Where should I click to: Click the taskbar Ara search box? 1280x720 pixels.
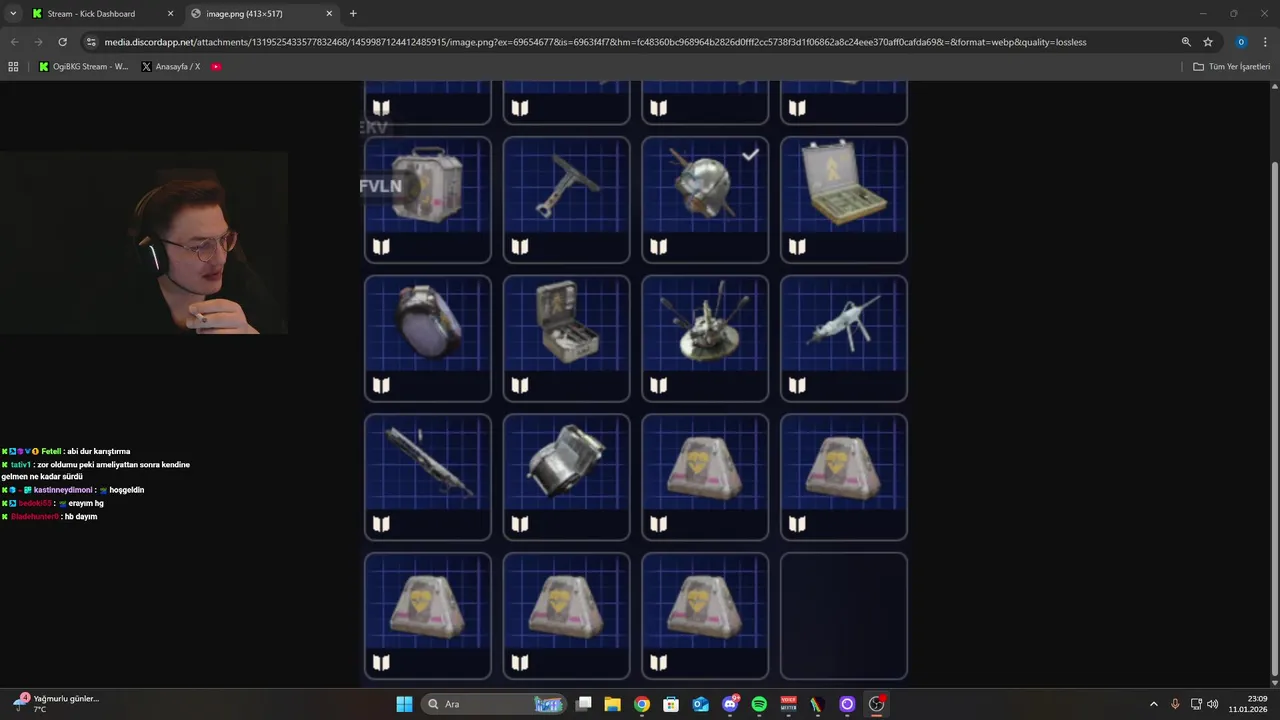pyautogui.click(x=494, y=704)
